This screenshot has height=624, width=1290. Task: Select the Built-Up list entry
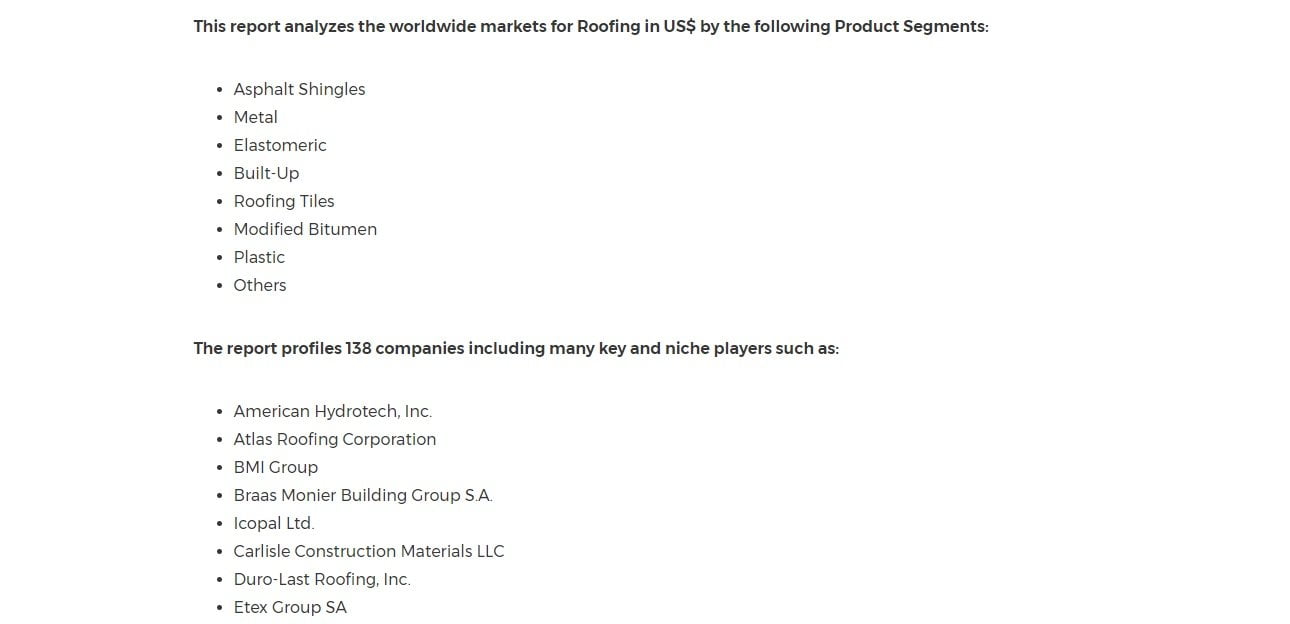coord(266,173)
